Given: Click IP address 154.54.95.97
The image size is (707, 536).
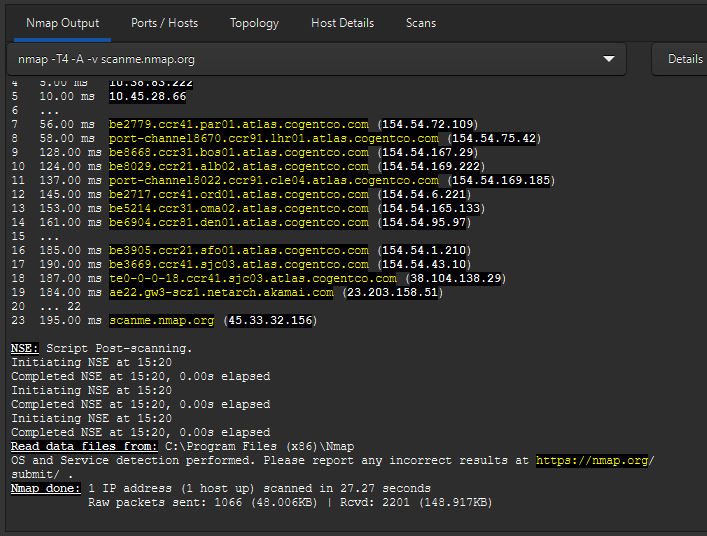Looking at the screenshot, I should click(x=424, y=222).
